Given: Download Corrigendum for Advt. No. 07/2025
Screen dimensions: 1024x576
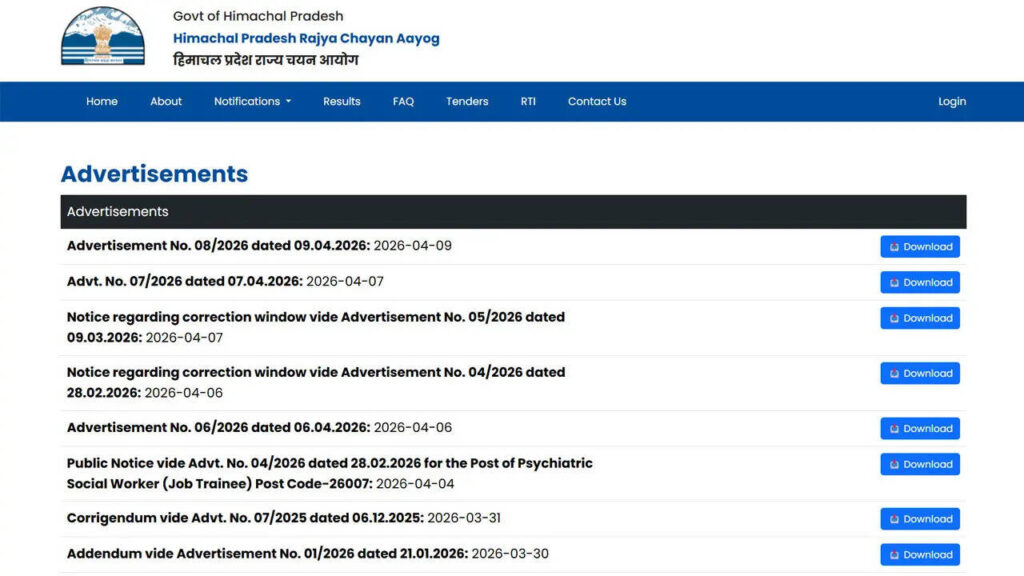Looking at the screenshot, I should [919, 519].
